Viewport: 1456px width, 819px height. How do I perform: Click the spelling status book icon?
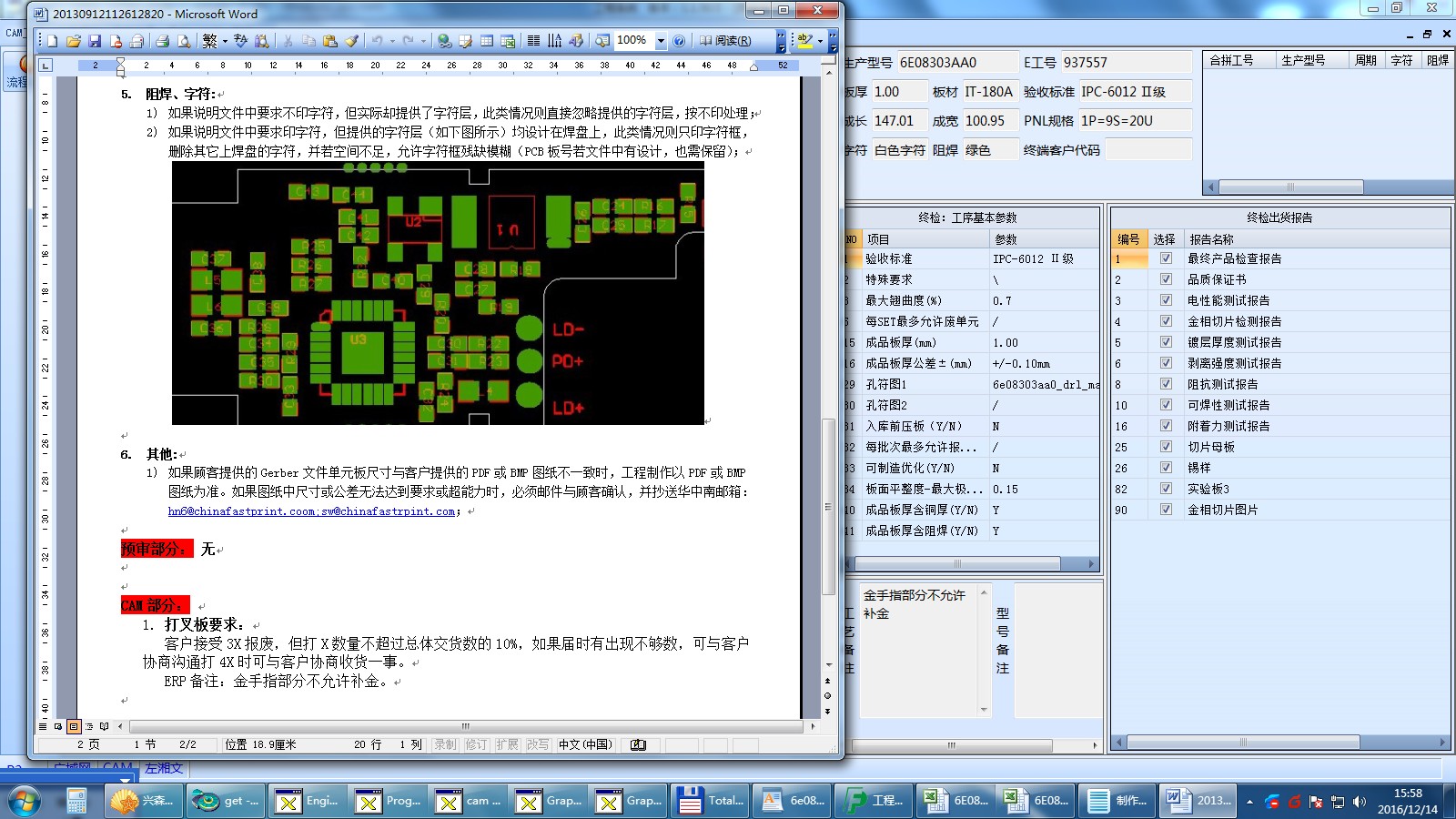638,744
